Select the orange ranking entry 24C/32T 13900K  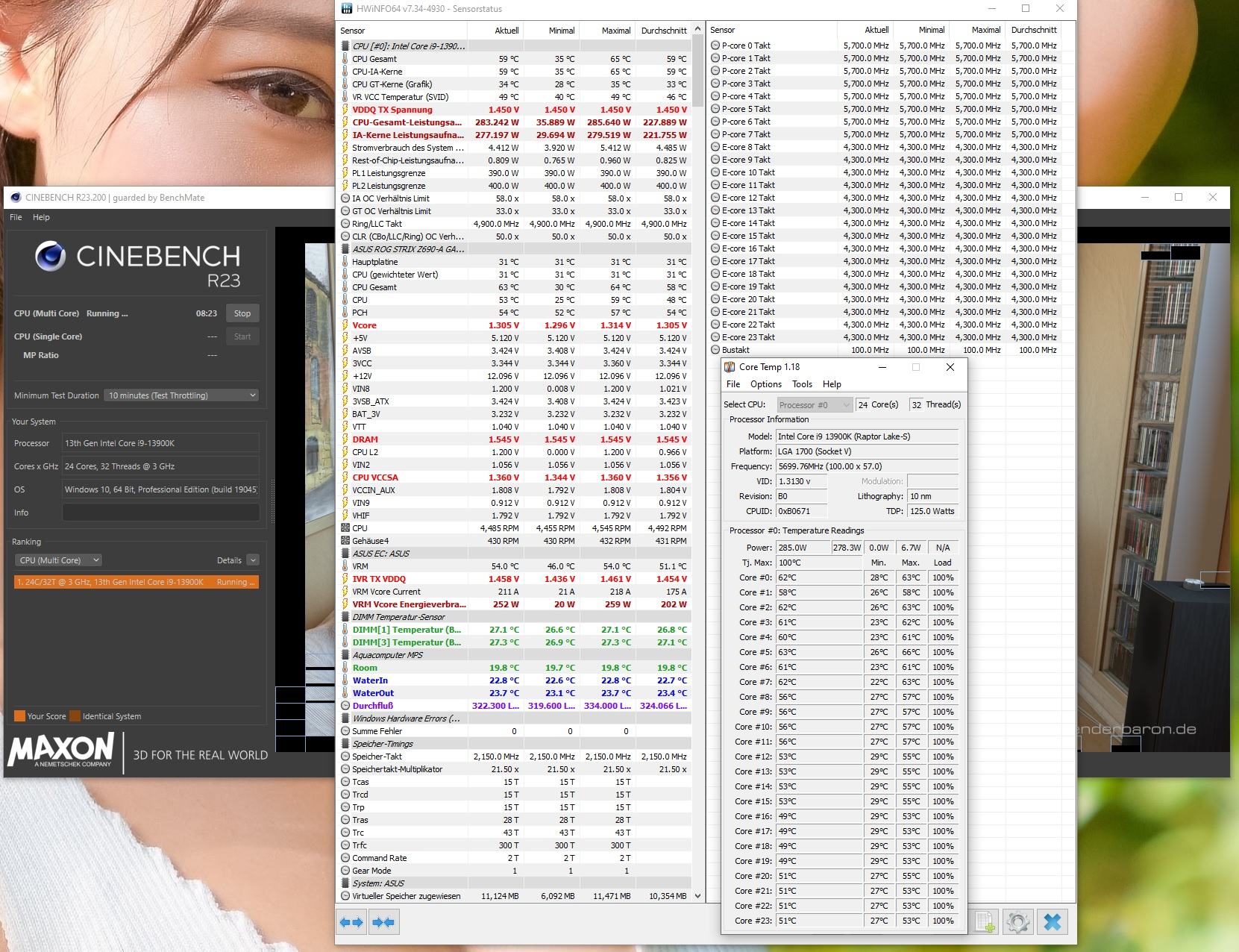[137, 582]
